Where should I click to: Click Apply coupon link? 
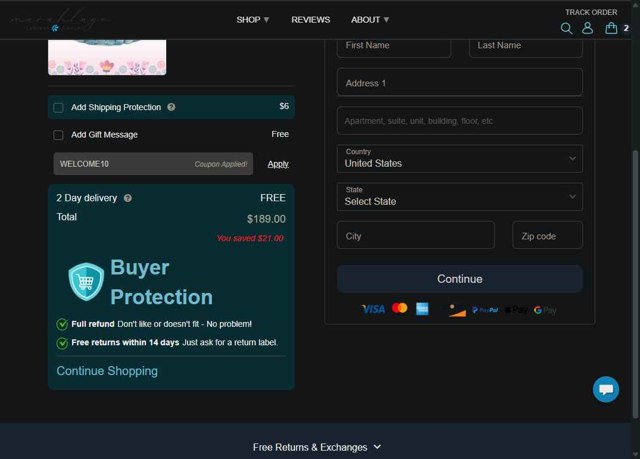point(278,164)
